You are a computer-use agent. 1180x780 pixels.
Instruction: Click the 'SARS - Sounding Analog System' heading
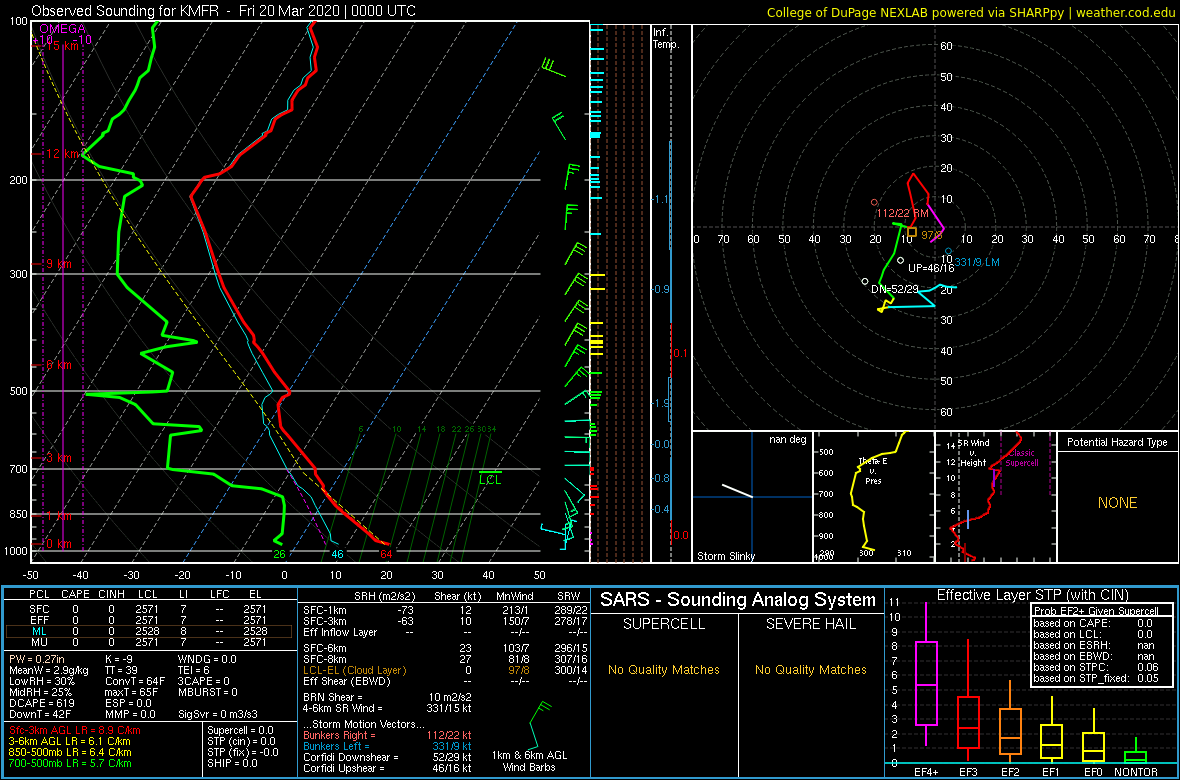(x=738, y=600)
